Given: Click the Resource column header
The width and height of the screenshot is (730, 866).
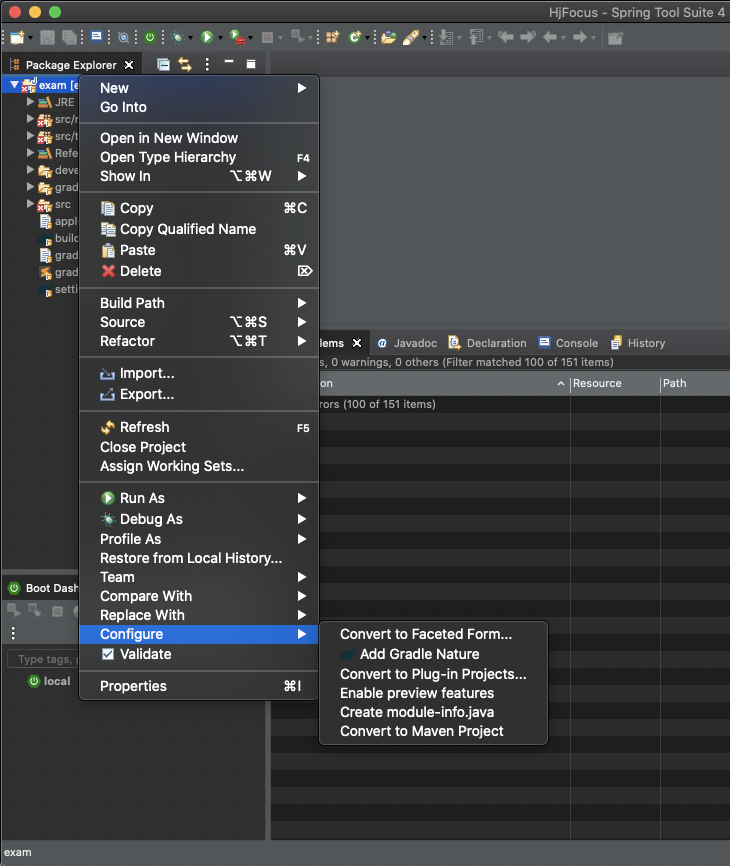Looking at the screenshot, I should (615, 383).
